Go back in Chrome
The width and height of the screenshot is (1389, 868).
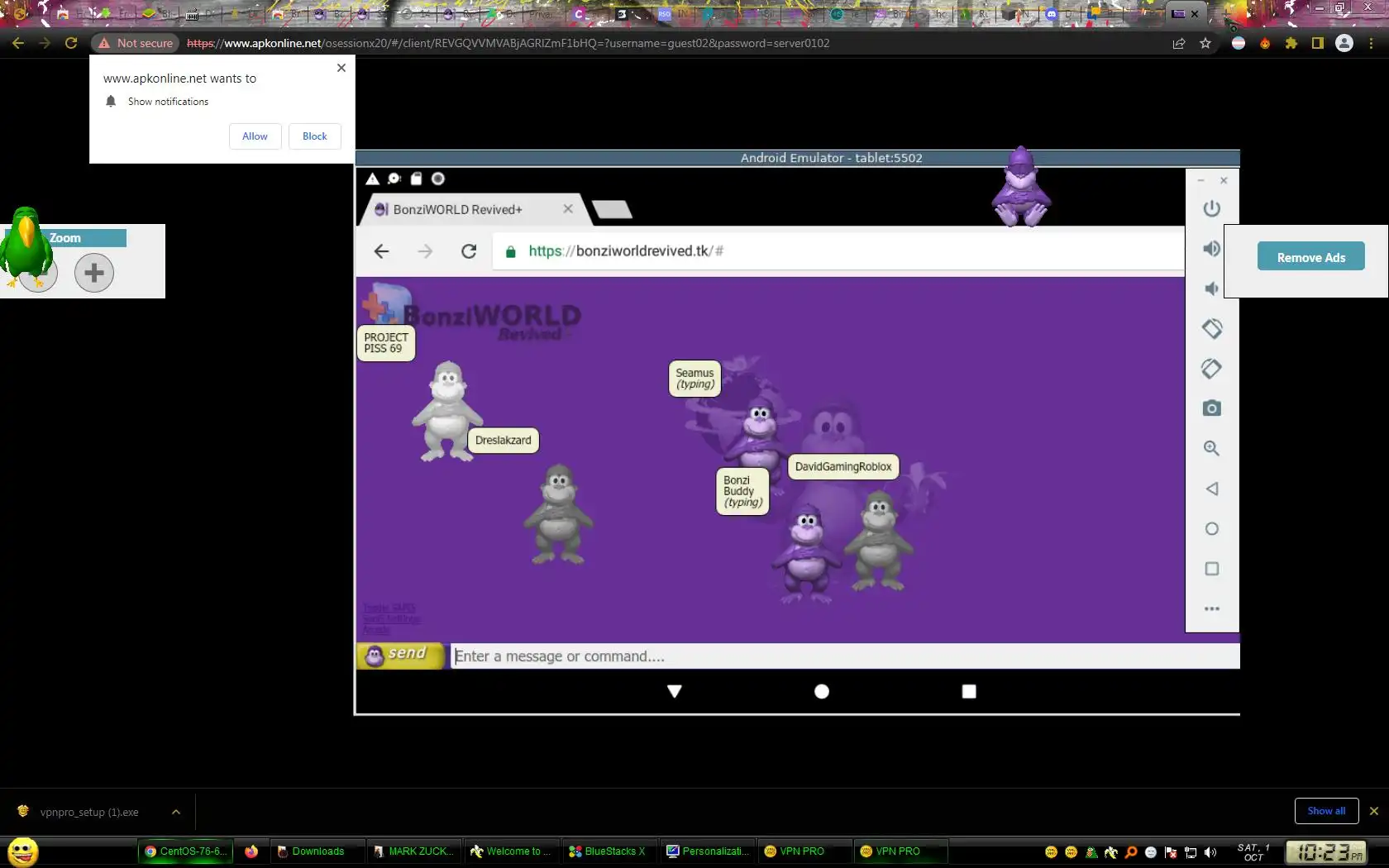coord(18,43)
